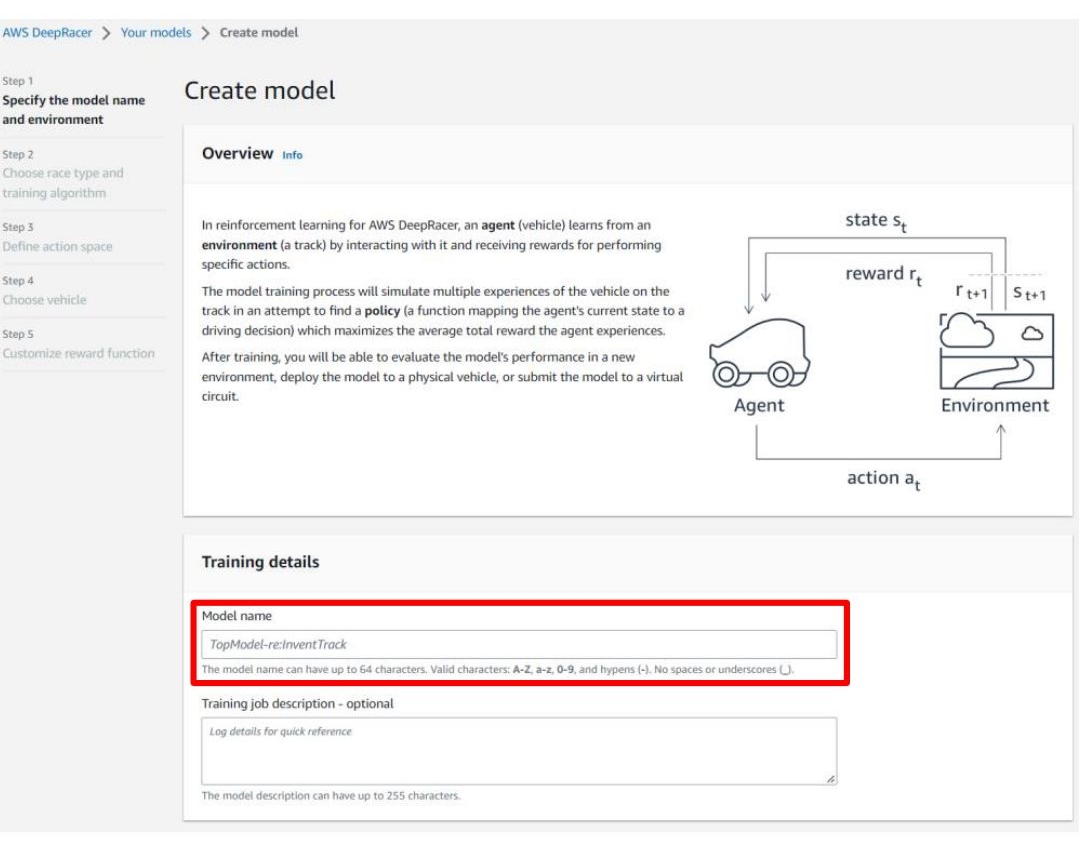Go back to Your models page
Screen dimensions: 1090x843
[x=156, y=33]
